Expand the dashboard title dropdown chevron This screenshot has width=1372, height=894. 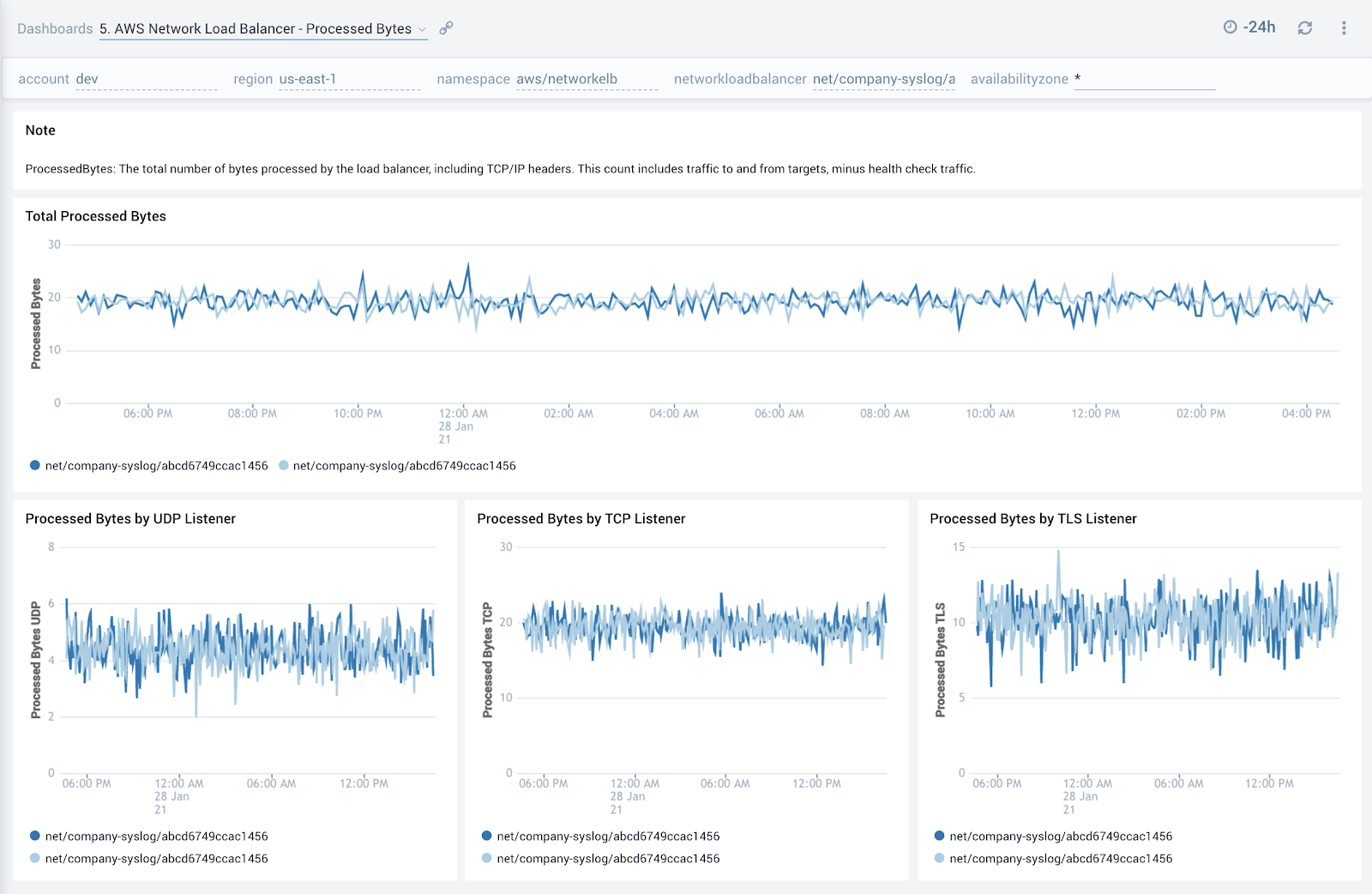pos(424,29)
